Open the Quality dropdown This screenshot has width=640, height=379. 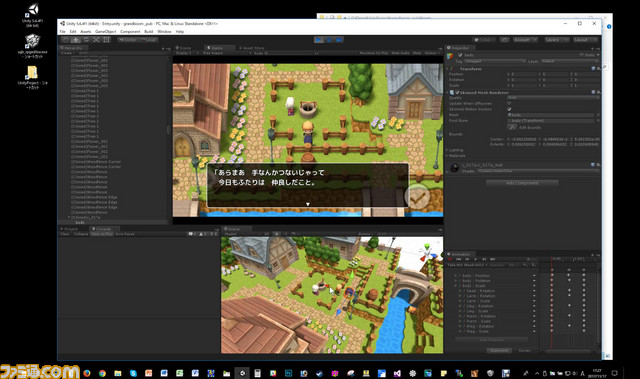553,98
